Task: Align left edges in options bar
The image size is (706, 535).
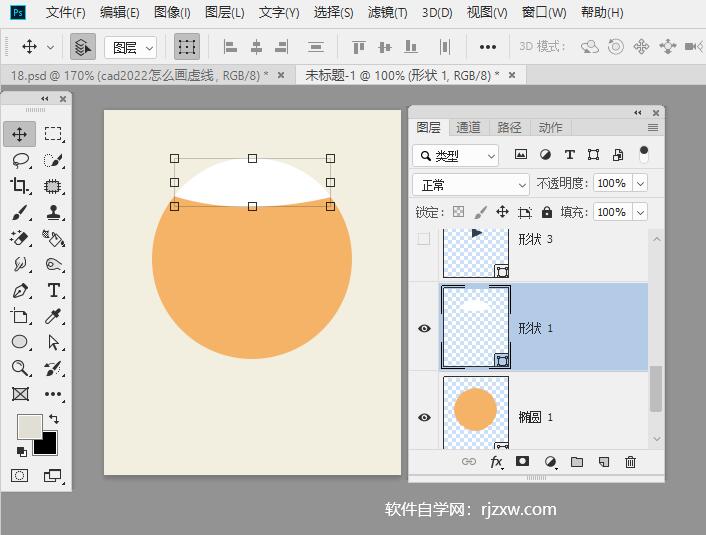Action: click(230, 46)
